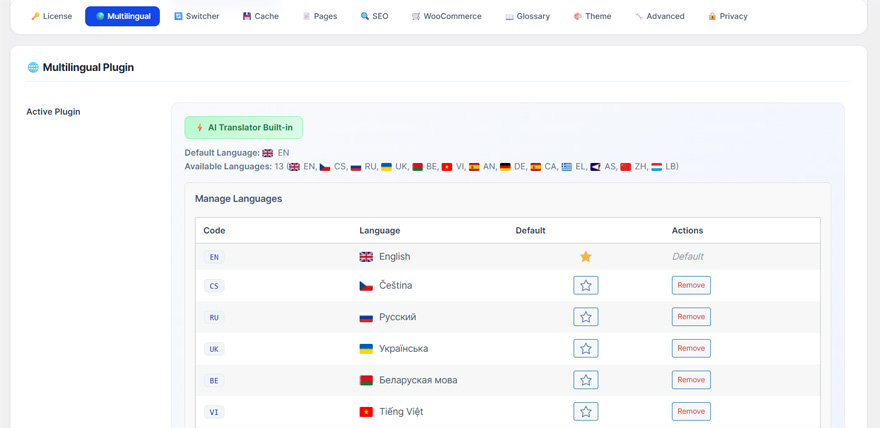880x428 pixels.
Task: Set Русский as default language star
Action: 586,317
